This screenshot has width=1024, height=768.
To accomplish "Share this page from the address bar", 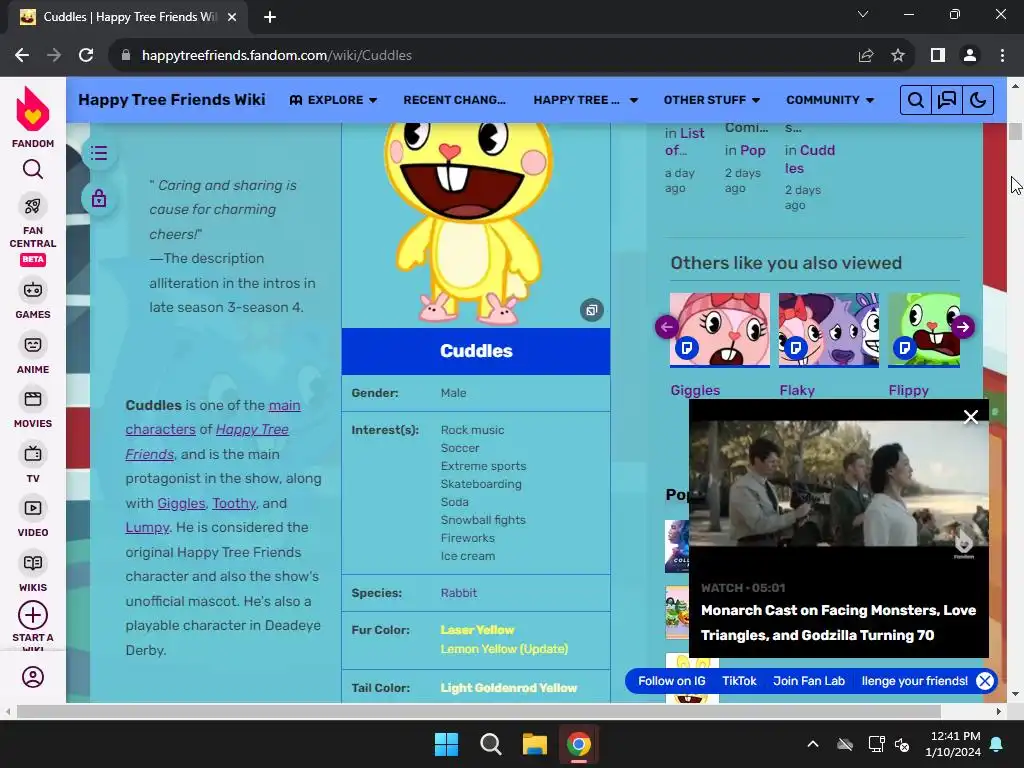I will click(x=866, y=56).
